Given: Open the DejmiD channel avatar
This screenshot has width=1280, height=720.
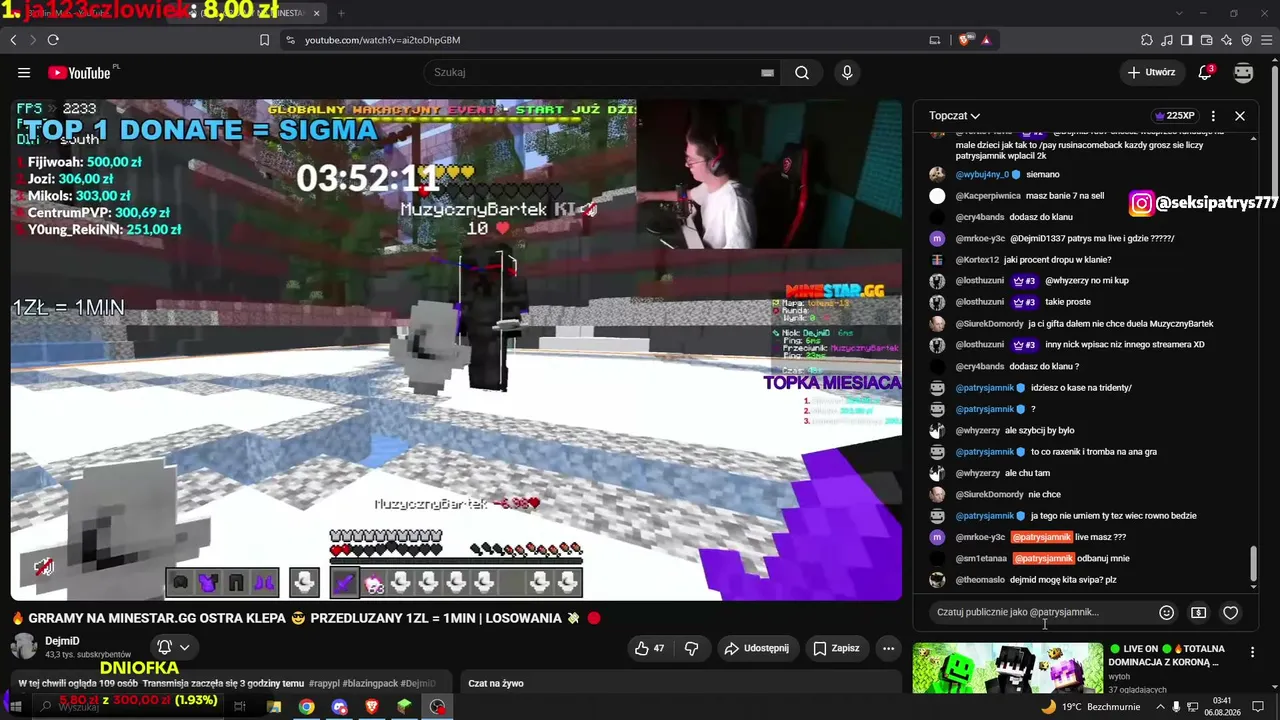Looking at the screenshot, I should click(x=24, y=647).
